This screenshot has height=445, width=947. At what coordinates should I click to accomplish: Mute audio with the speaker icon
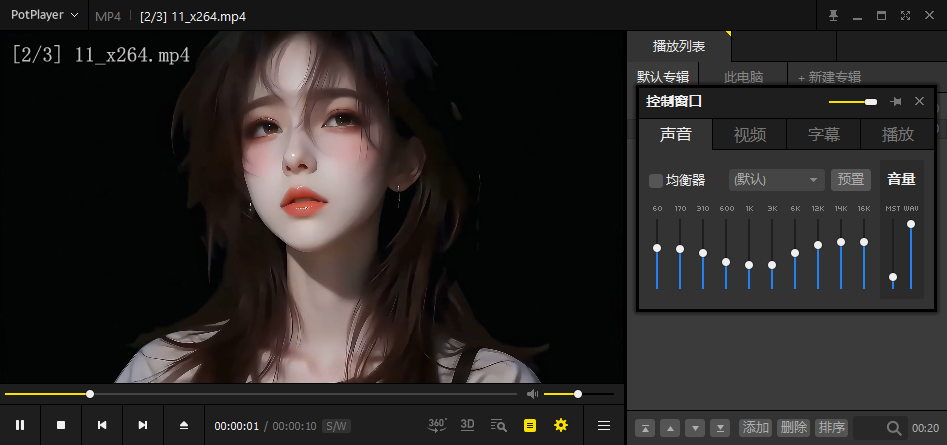[532, 394]
